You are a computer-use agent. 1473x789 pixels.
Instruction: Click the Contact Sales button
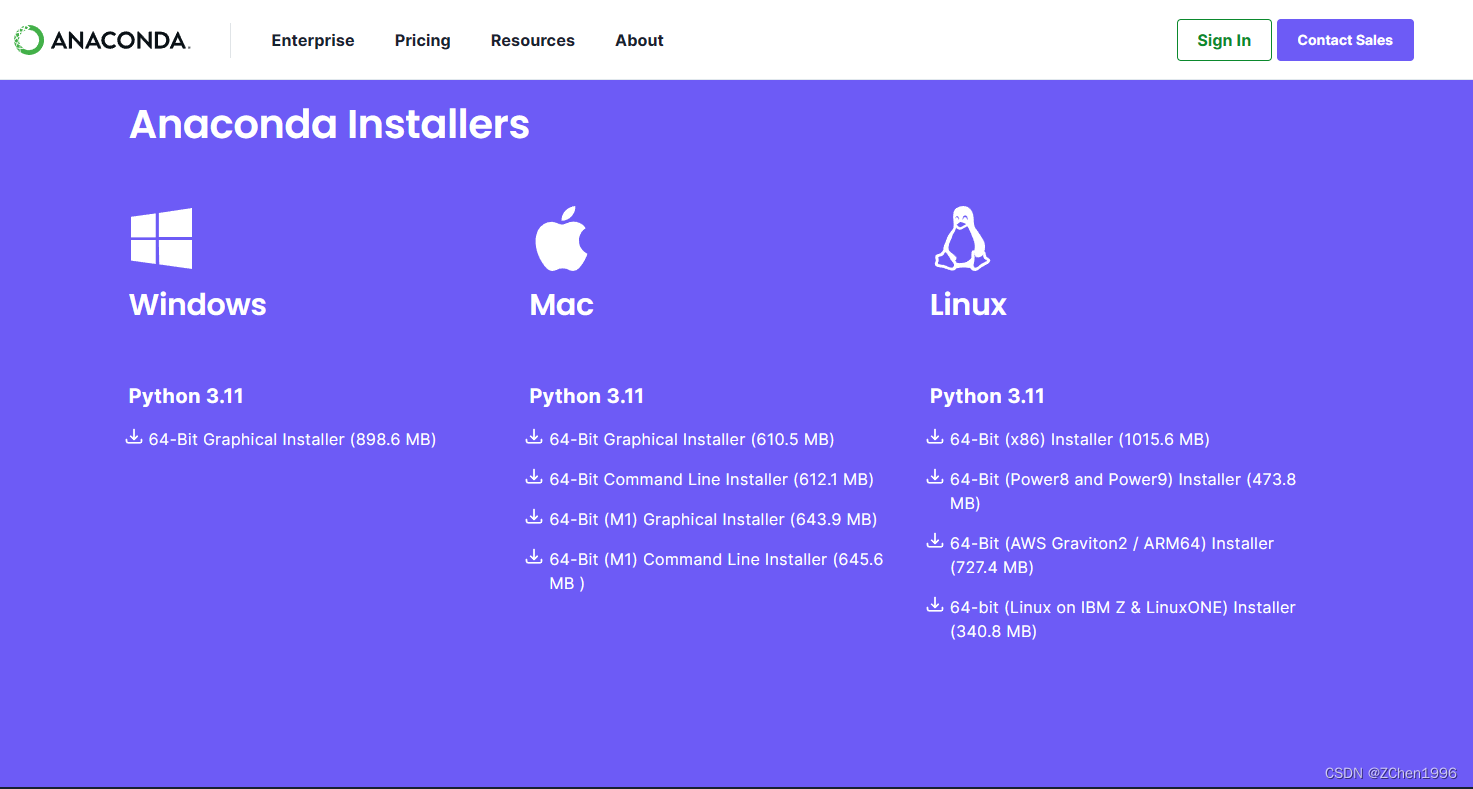(x=1345, y=40)
